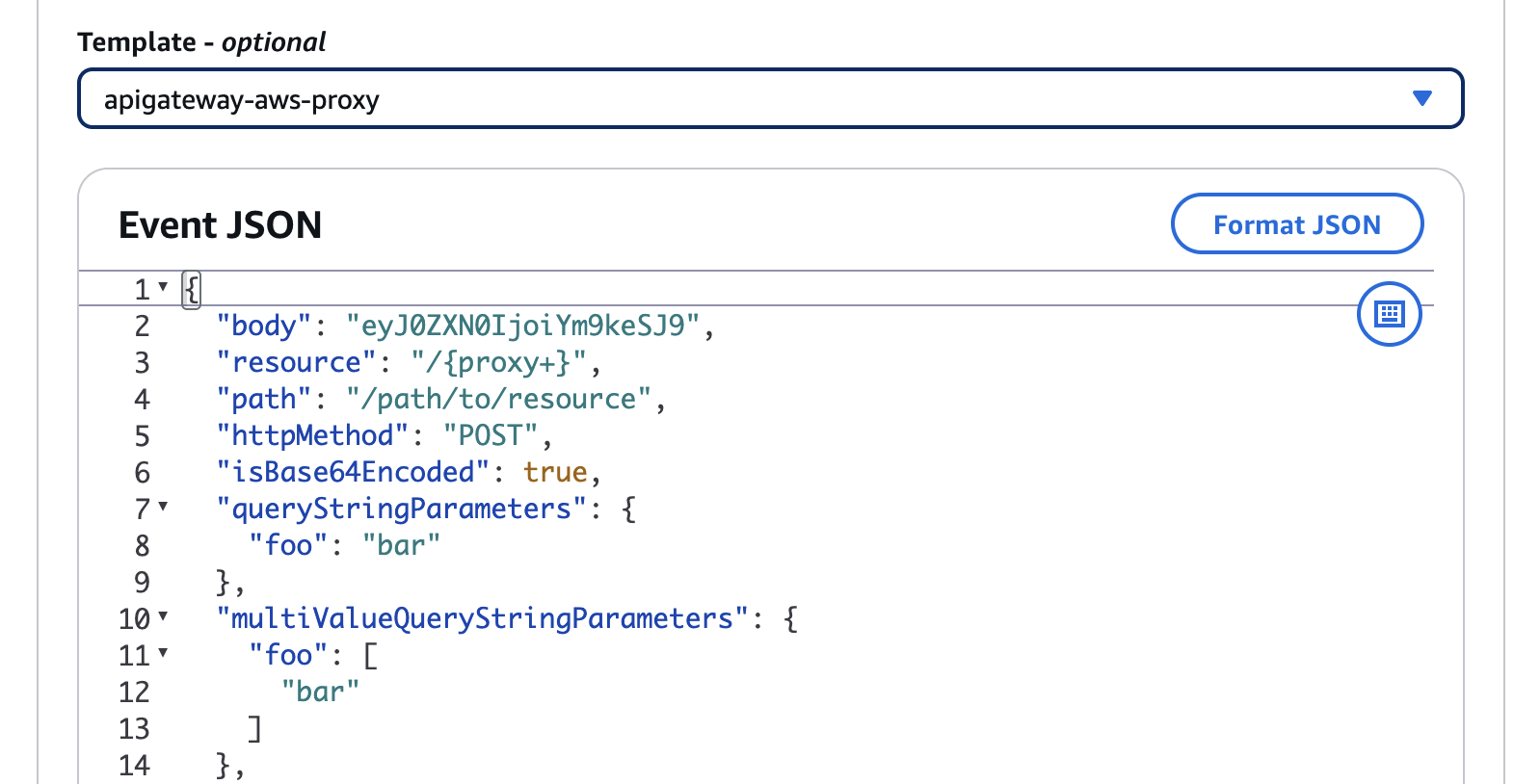Click the Event JSON heading
Image resolution: width=1540 pixels, height=784 pixels.
(220, 224)
